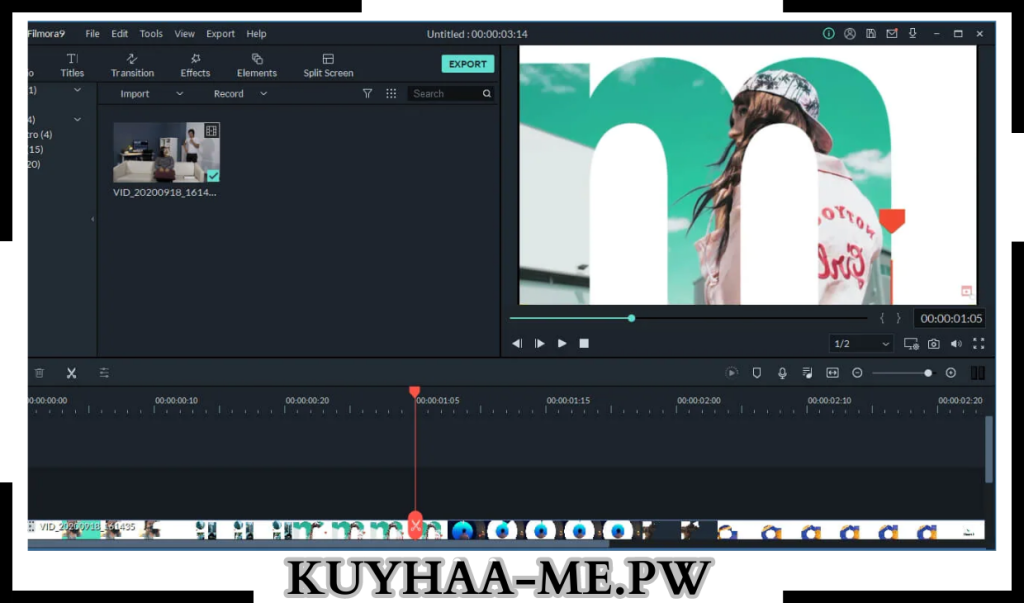Switch to the Titles tab
Viewport: 1024px width, 603px height.
point(72,65)
